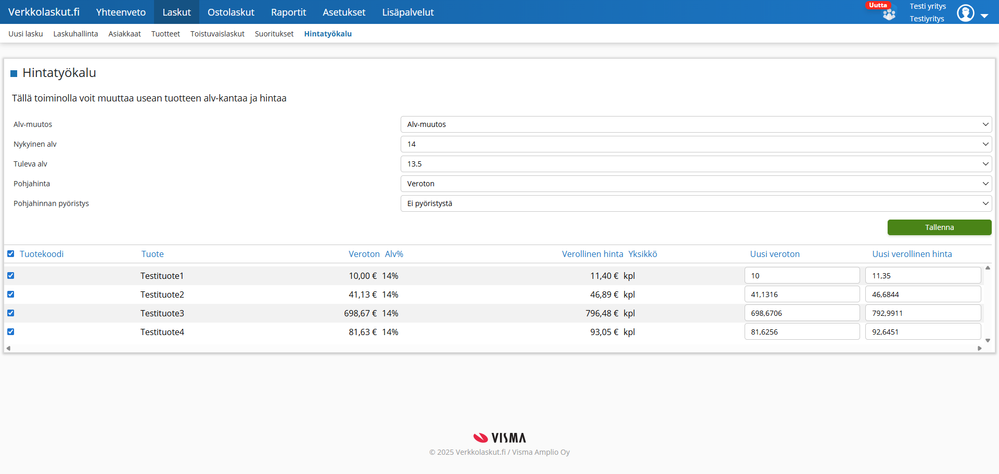Click the Uutta community people icon
The height and width of the screenshot is (474, 999).
tap(888, 15)
